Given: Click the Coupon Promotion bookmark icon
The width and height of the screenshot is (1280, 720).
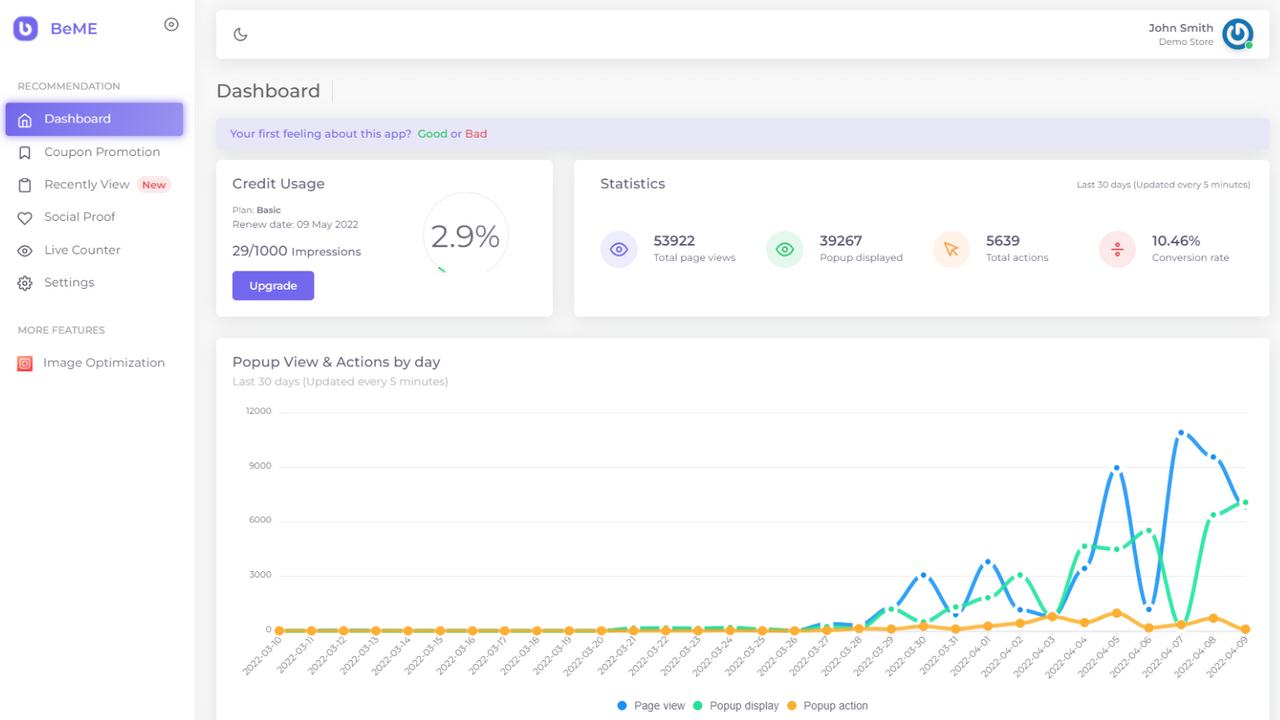Looking at the screenshot, I should pos(25,153).
